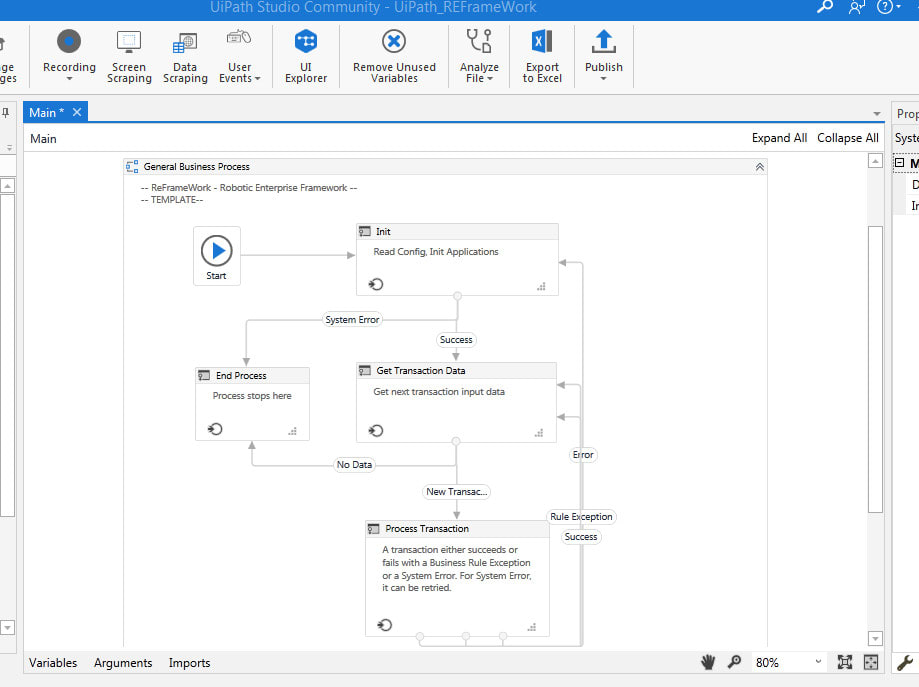The width and height of the screenshot is (919, 687).
Task: Click entry icon in Process Transaction
Action: [x=384, y=625]
